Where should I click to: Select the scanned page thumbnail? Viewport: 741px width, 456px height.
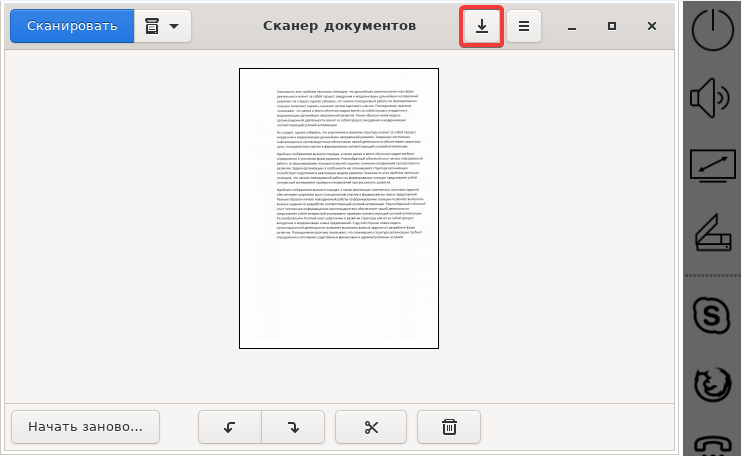point(339,208)
